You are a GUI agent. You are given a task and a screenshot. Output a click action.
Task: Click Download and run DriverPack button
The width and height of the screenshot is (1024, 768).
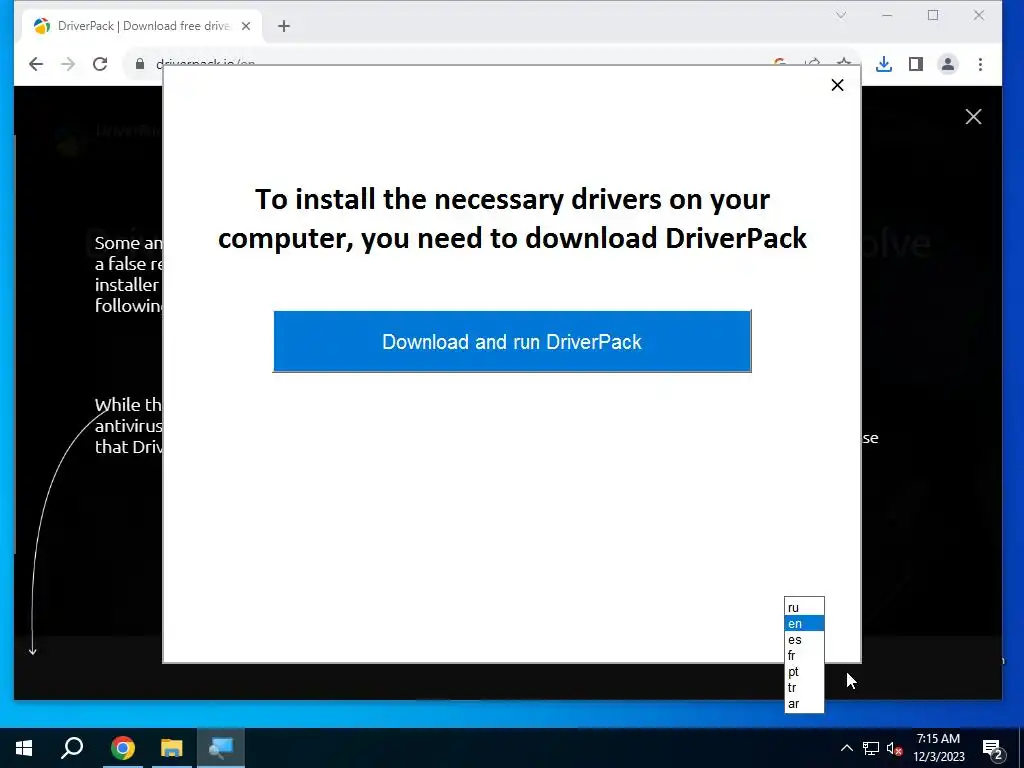pos(512,342)
